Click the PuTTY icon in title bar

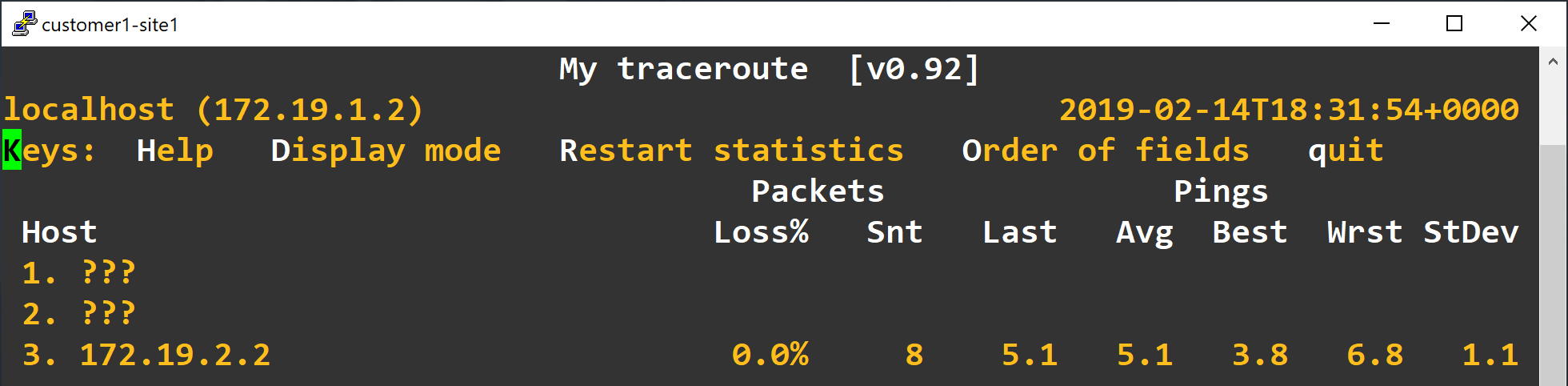[x=24, y=24]
